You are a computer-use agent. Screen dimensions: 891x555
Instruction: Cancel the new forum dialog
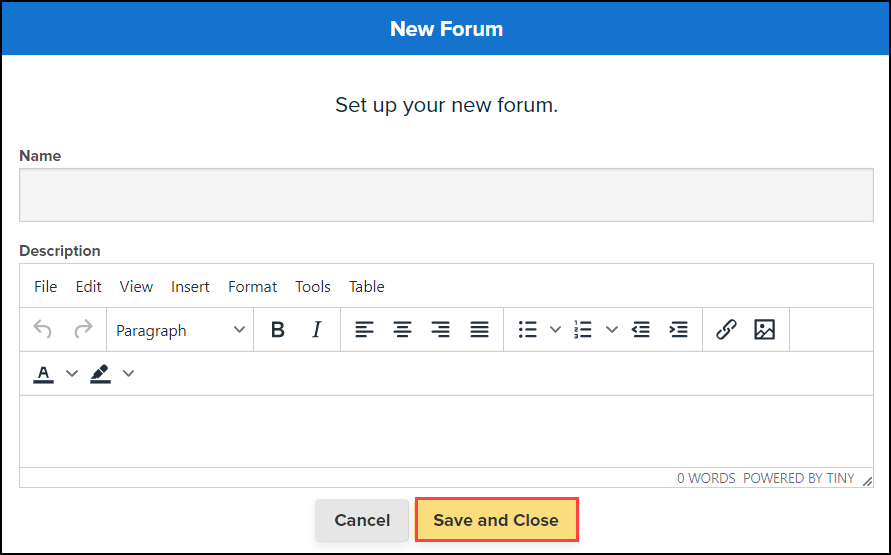362,520
